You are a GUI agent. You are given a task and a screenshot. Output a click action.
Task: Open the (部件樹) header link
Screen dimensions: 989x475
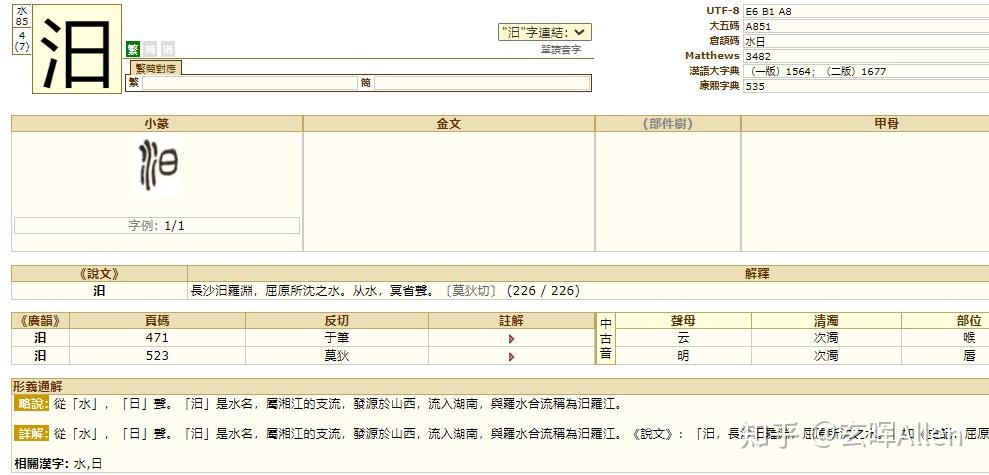pos(667,124)
